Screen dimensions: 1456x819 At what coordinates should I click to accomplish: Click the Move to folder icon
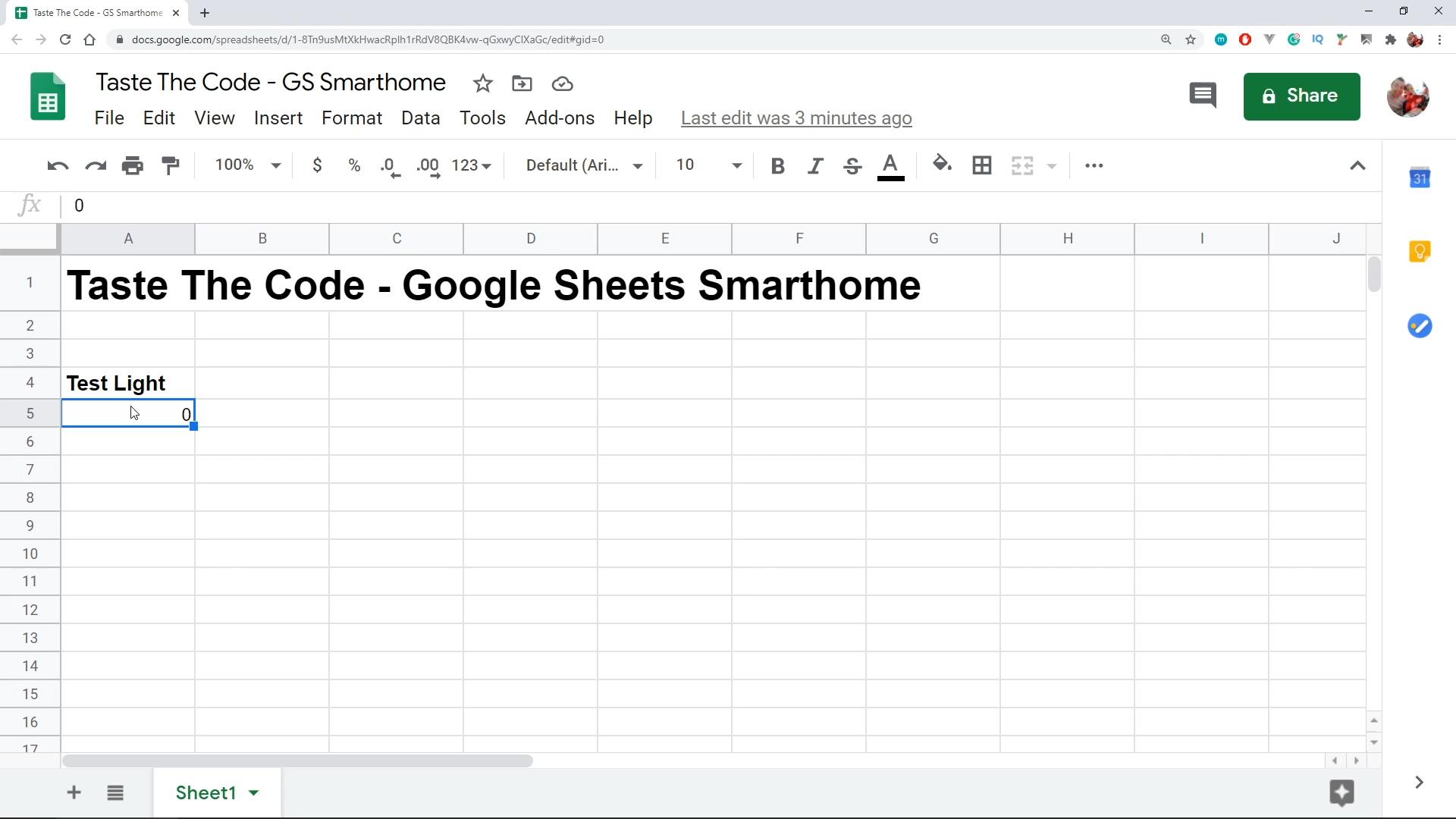[x=522, y=83]
